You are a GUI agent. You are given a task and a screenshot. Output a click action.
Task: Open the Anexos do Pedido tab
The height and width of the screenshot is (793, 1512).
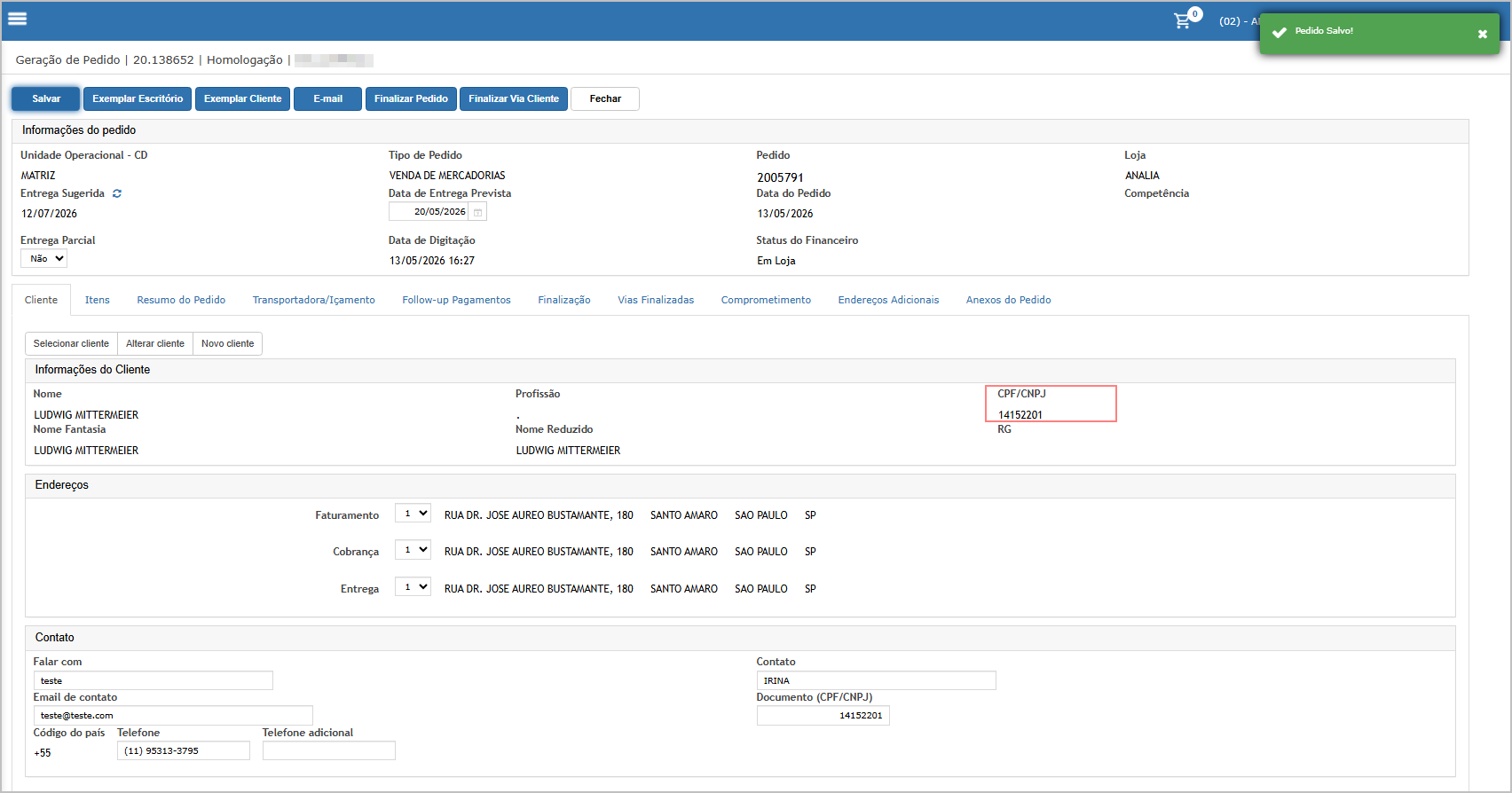(x=1008, y=300)
